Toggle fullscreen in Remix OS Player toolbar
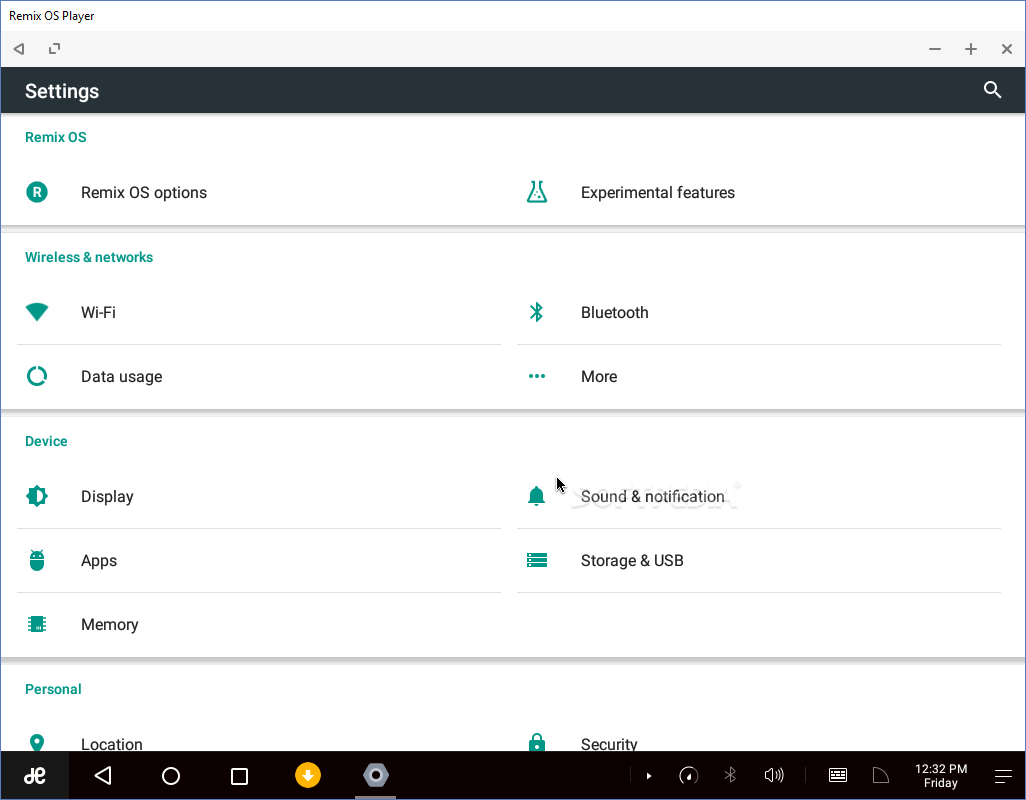Image resolution: width=1026 pixels, height=800 pixels. 54,48
